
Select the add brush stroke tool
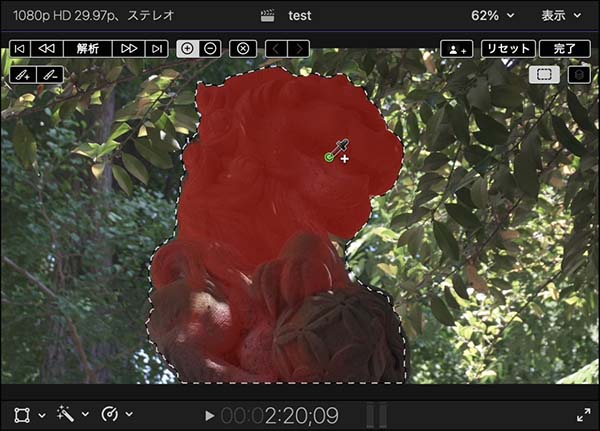[x=23, y=75]
